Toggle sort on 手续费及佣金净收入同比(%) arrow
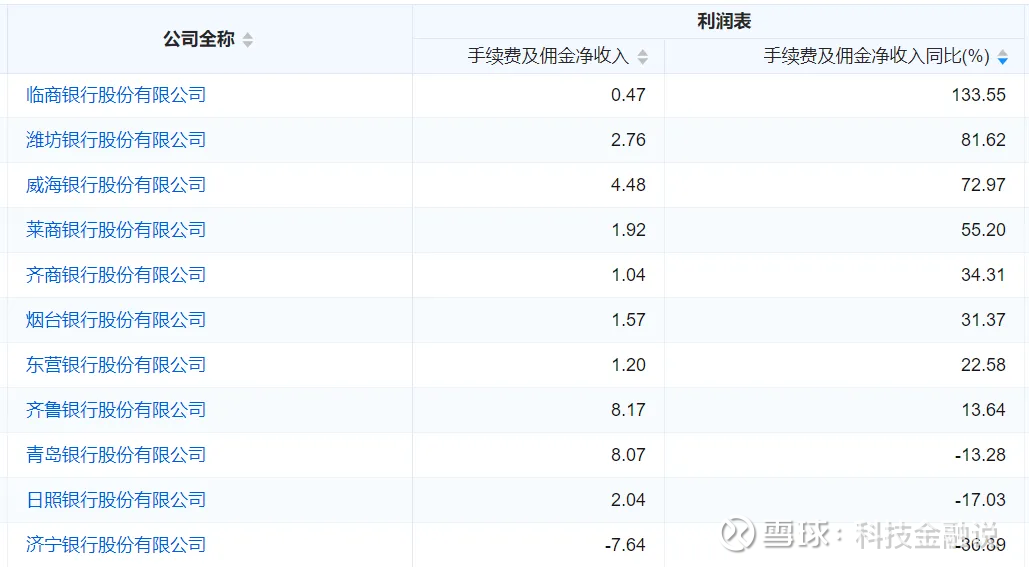 (x=1002, y=57)
